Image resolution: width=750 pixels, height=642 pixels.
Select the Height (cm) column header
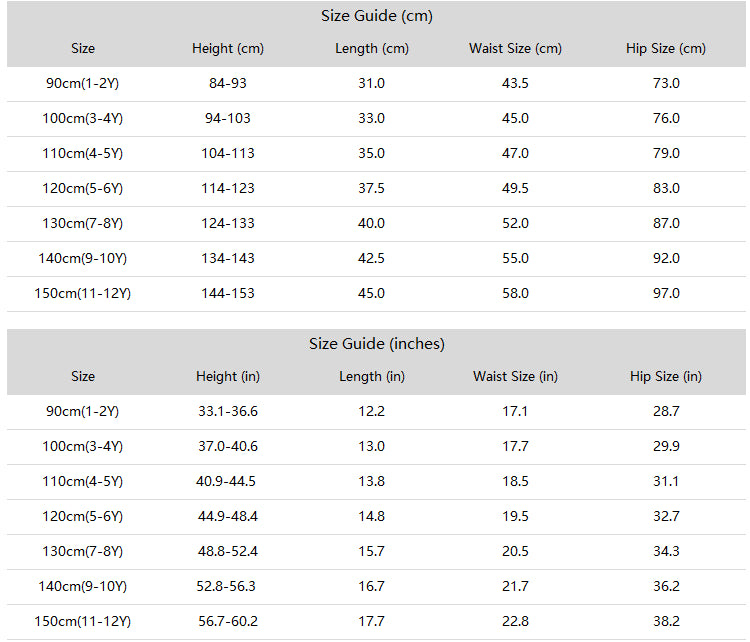(x=228, y=48)
